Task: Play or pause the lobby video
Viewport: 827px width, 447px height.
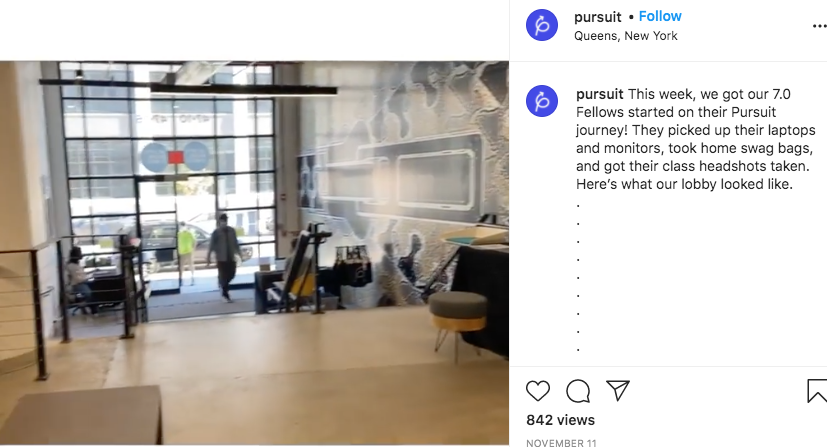Action: tap(254, 253)
